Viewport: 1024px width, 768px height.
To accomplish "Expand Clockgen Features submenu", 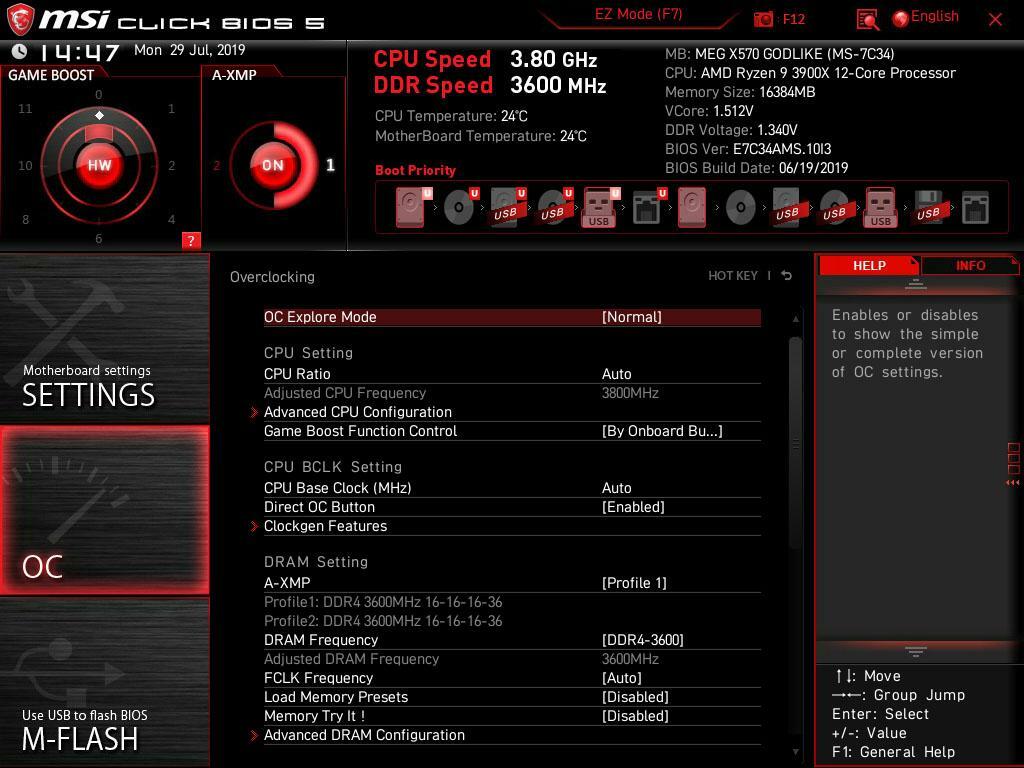I will point(325,526).
